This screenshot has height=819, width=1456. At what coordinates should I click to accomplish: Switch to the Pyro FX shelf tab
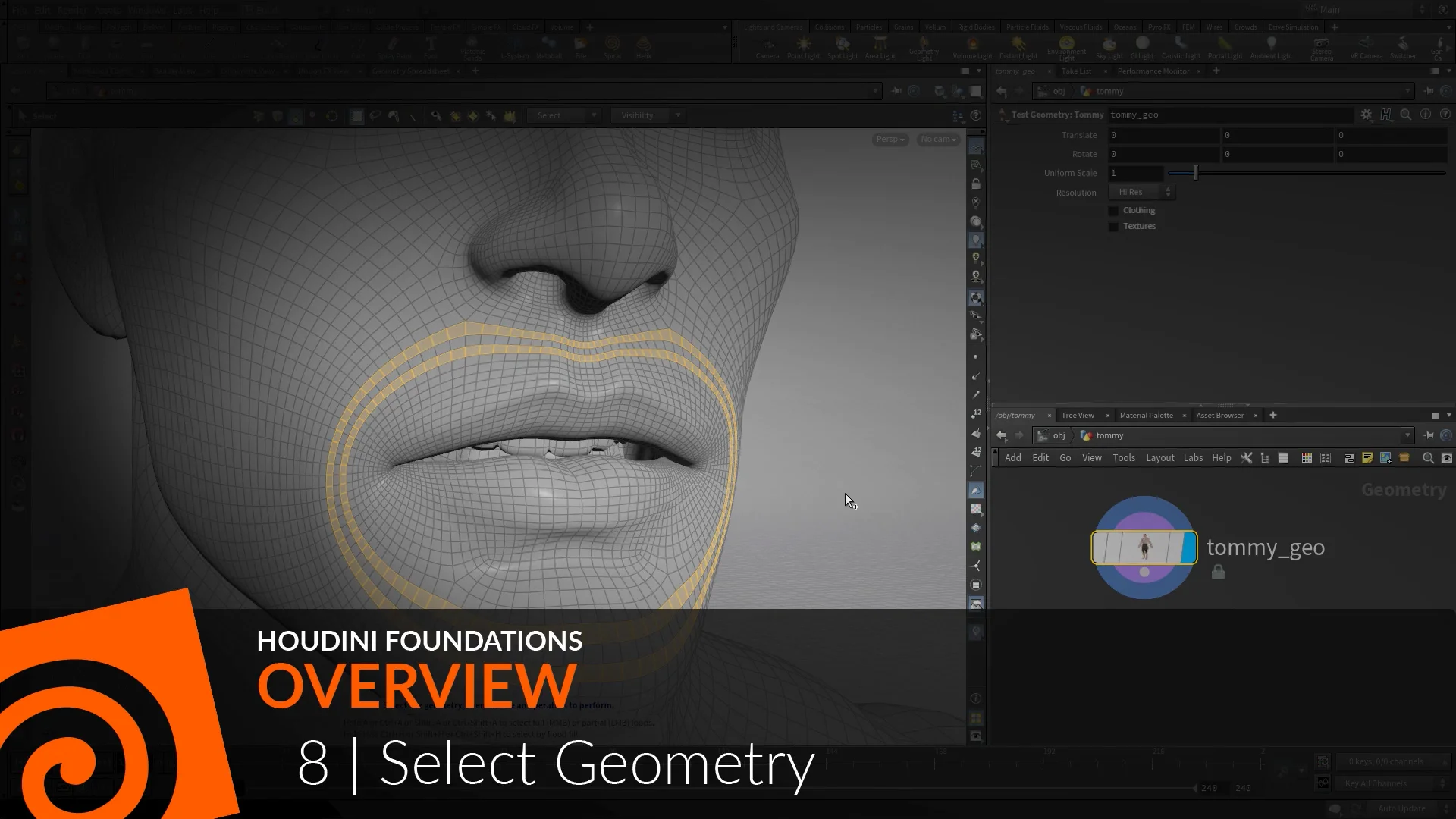tap(1159, 26)
